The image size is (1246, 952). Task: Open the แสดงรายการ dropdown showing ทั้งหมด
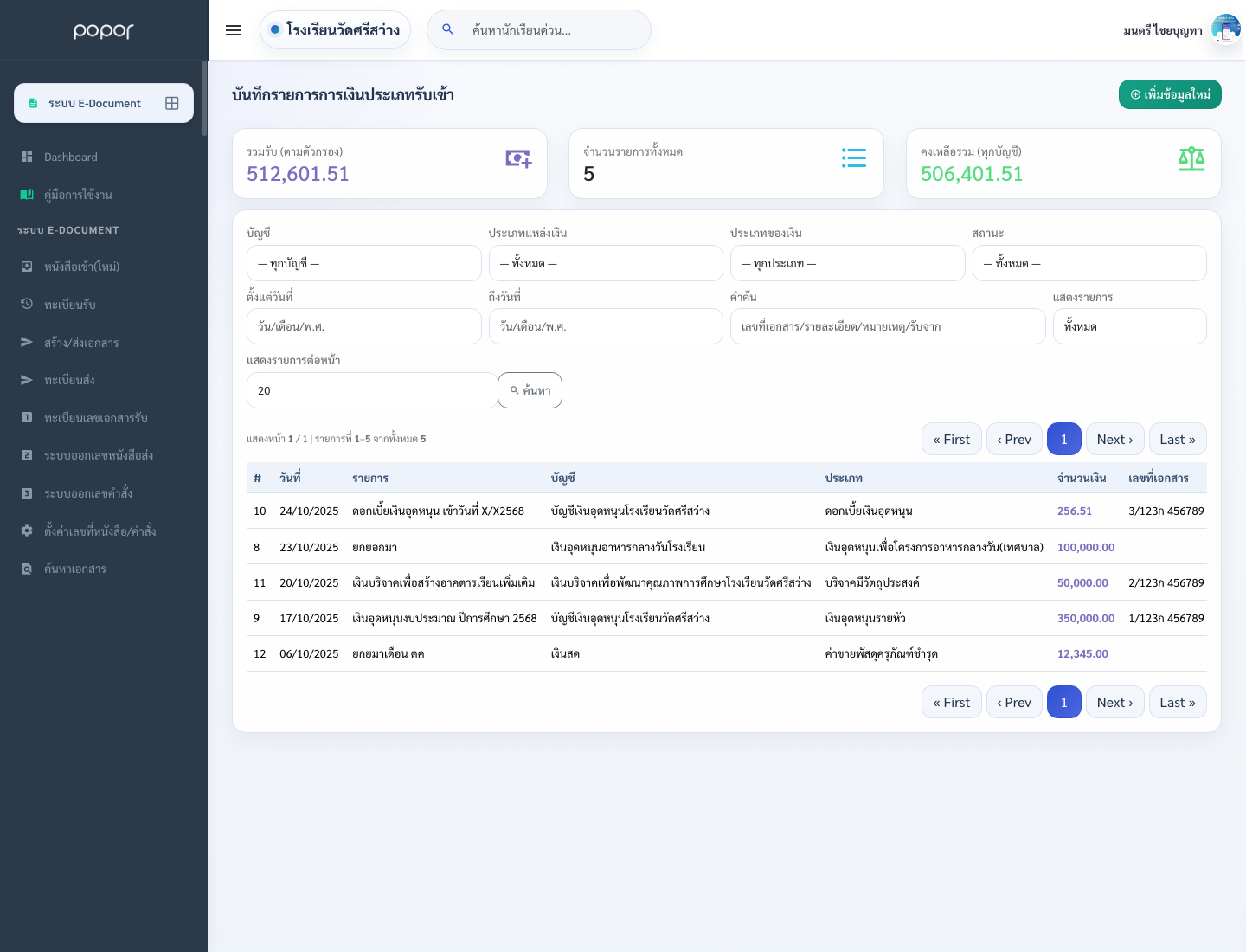(x=1130, y=326)
